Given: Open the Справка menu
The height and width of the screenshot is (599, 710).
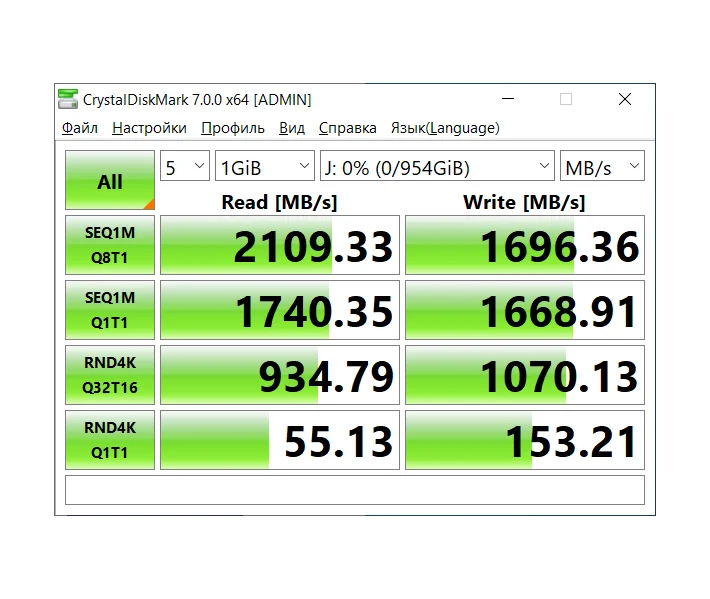Looking at the screenshot, I should pos(348,128).
